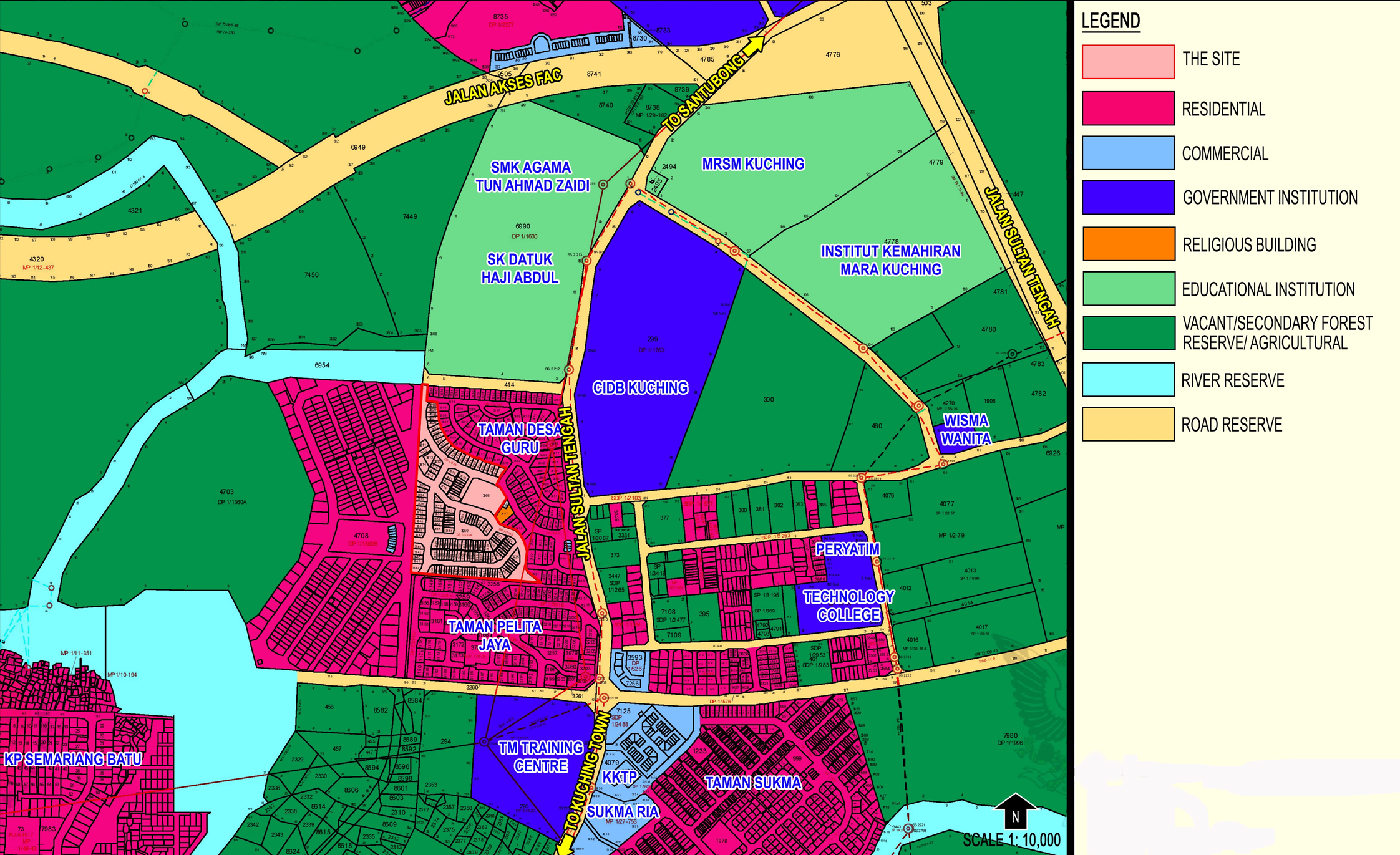Click the Technology College label
The width and height of the screenshot is (1400, 855).
pos(848,606)
